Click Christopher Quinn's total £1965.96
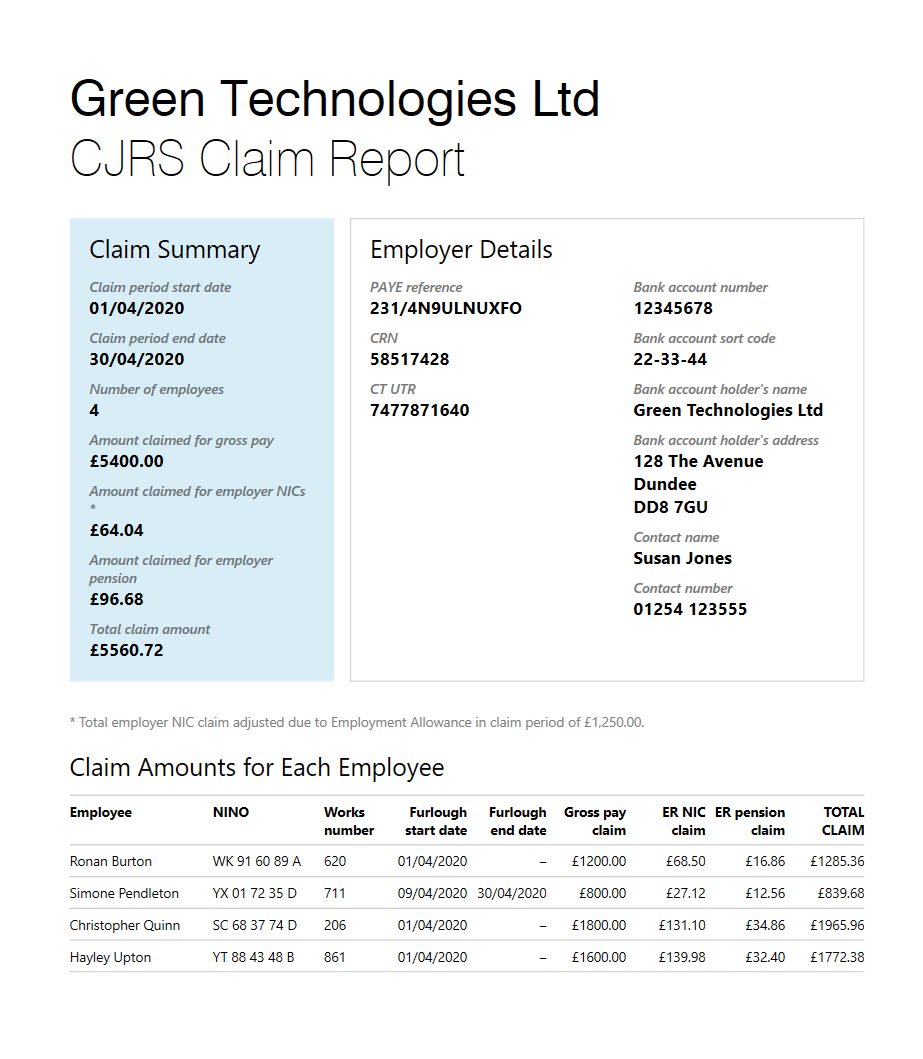The image size is (923, 1059). tap(837, 925)
